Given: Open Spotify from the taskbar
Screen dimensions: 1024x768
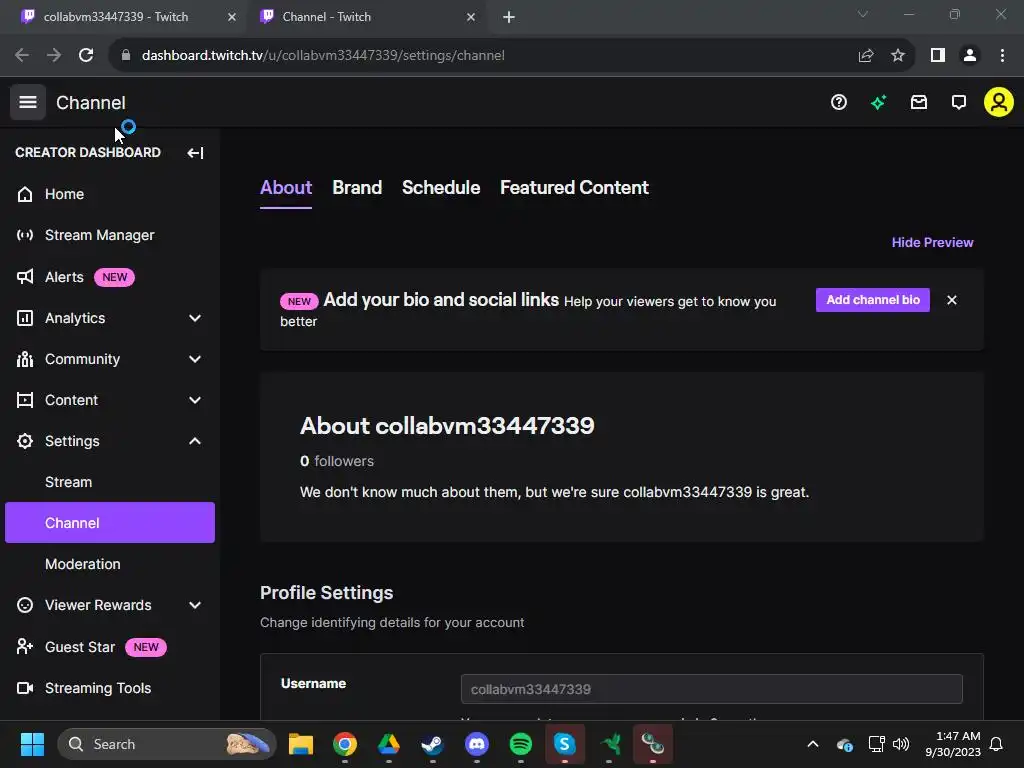Looking at the screenshot, I should click(x=520, y=744).
